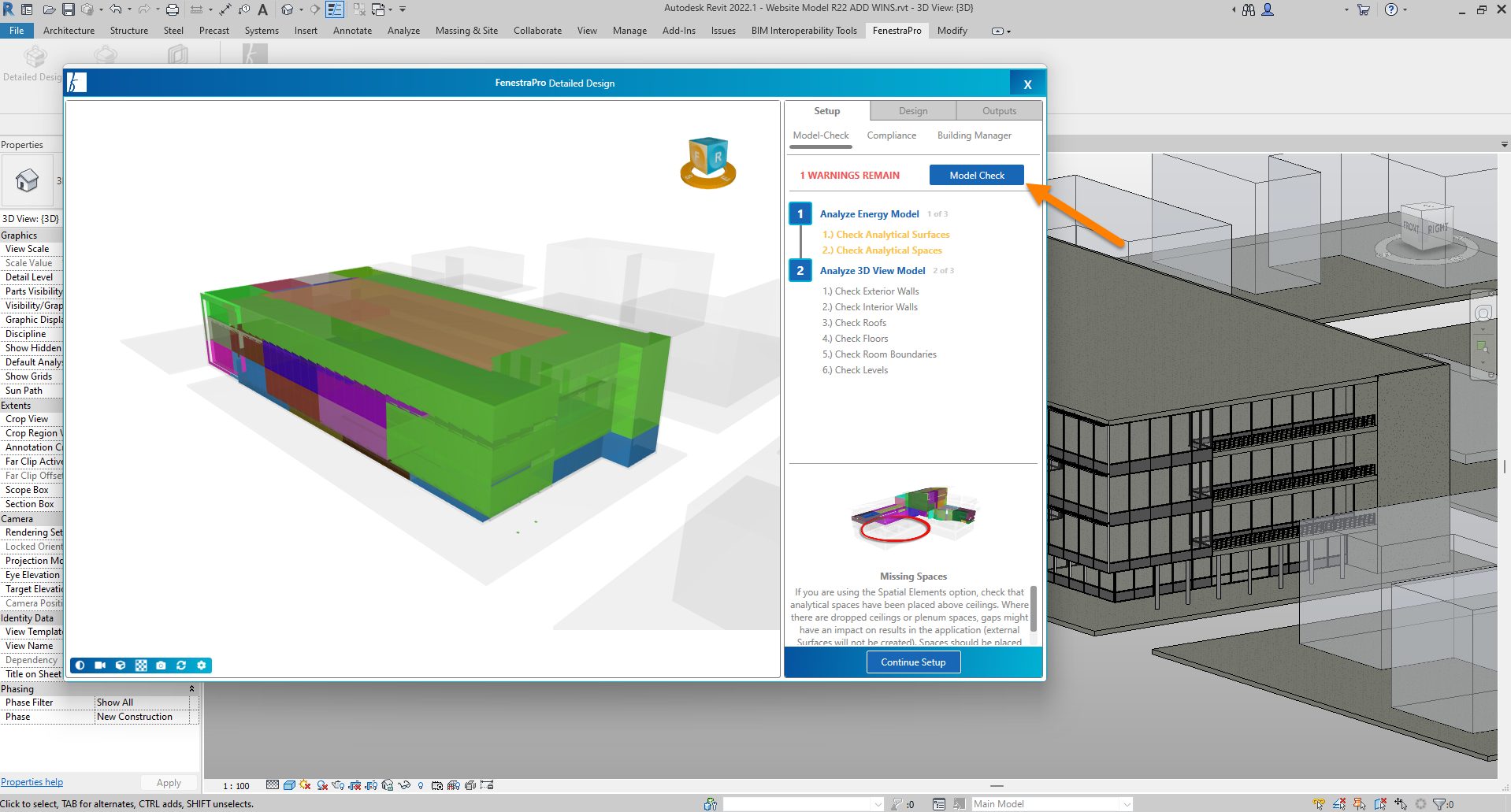This screenshot has height=812, width=1511.
Task: Activate the Text tool 'A' icon
Action: pos(262,9)
